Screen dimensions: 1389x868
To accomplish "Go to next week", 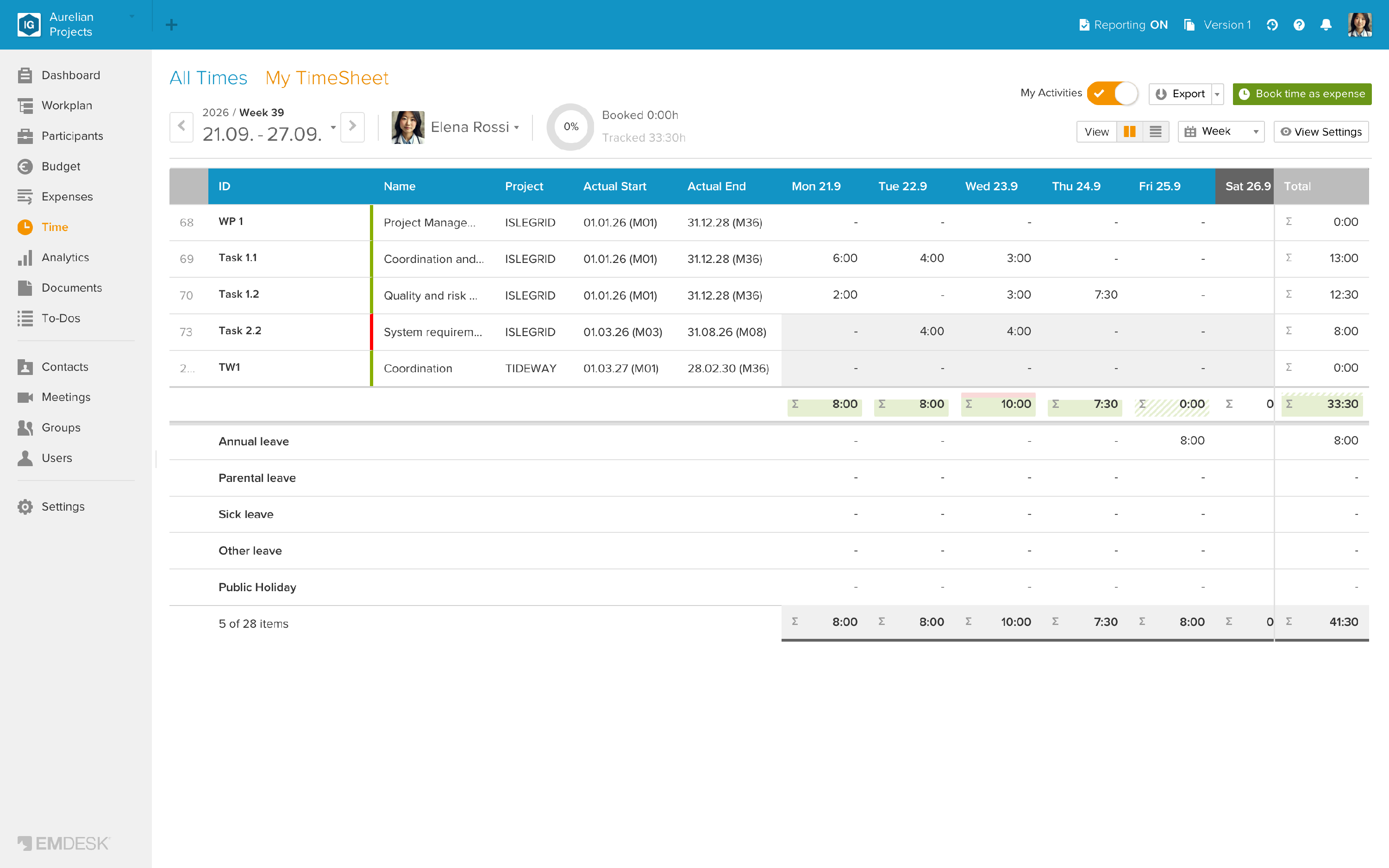I will tap(352, 126).
